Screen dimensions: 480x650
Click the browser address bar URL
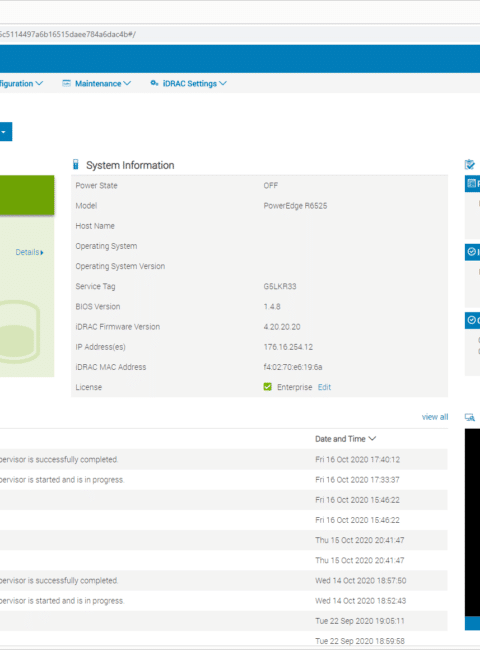[x=68, y=34]
